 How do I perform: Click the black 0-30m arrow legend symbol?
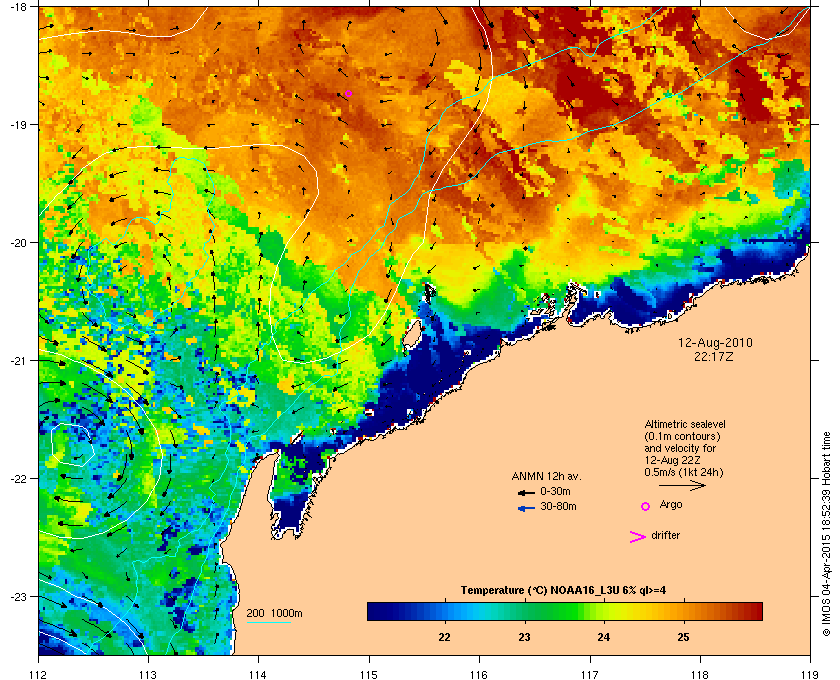(526, 492)
